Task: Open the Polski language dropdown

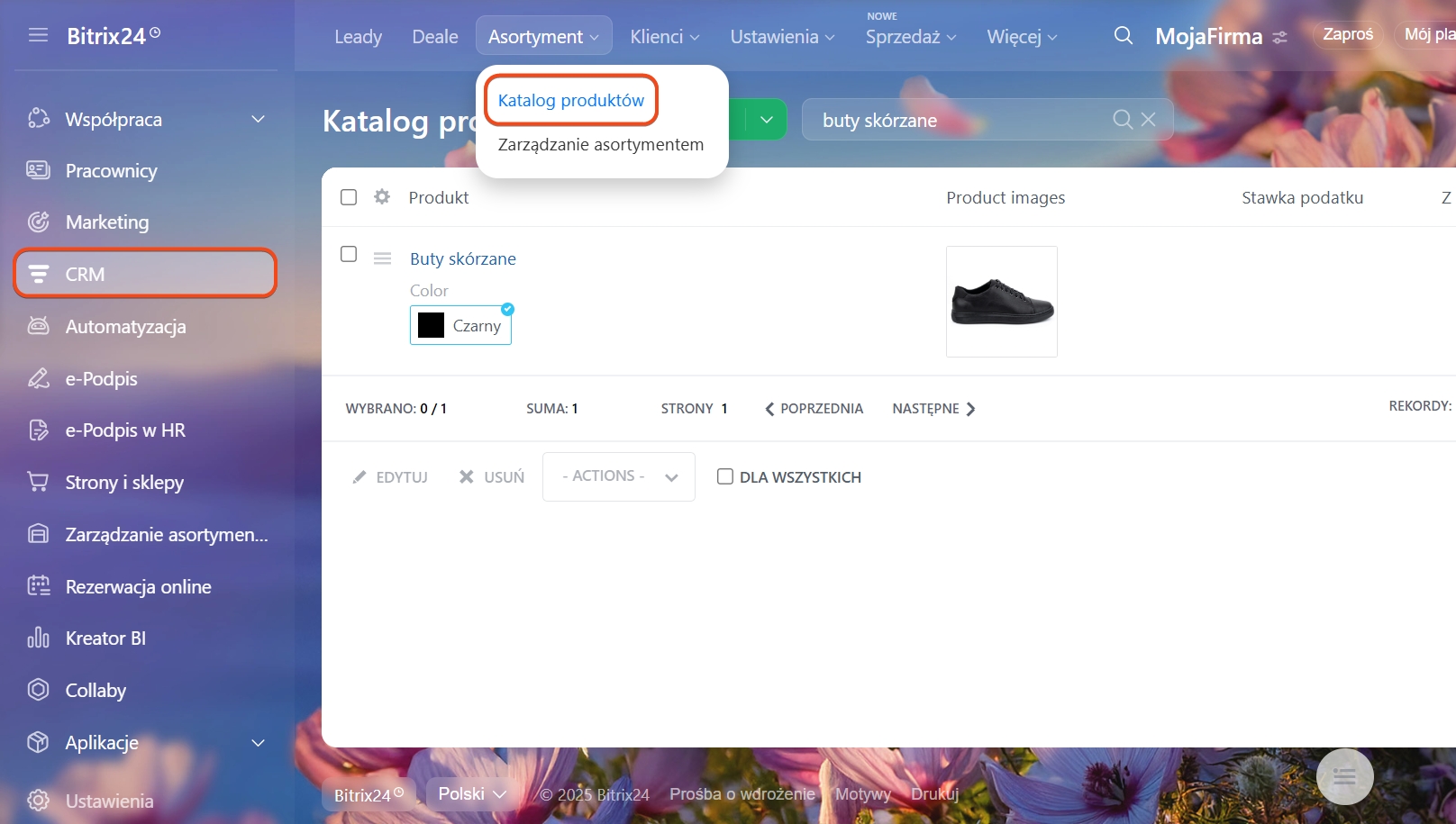Action: coord(471,793)
